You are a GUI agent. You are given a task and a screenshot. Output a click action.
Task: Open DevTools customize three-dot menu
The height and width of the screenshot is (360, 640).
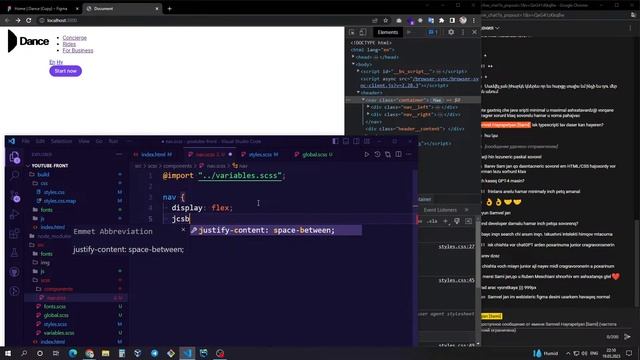tap(463, 32)
